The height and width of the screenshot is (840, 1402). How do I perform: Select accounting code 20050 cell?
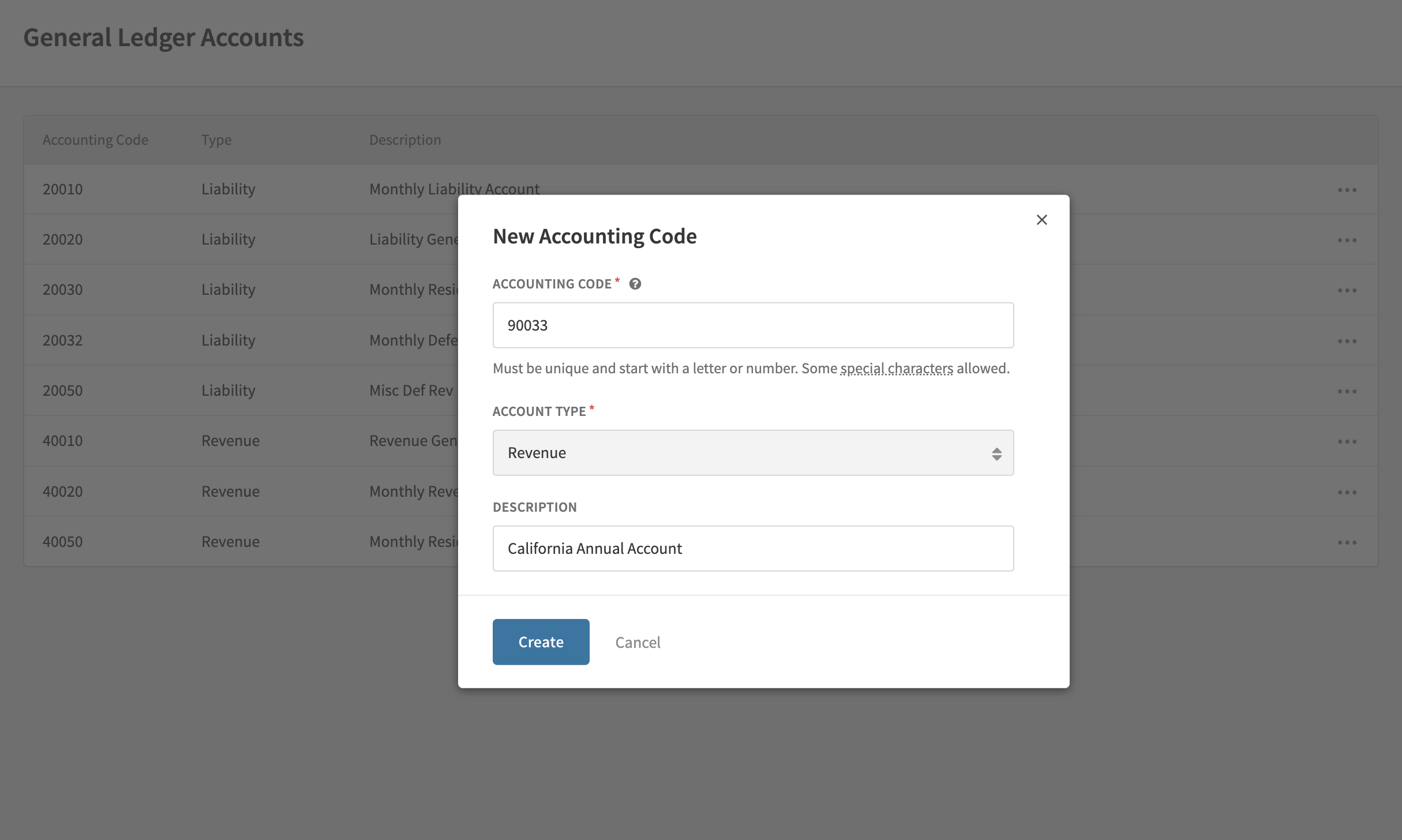coord(62,391)
